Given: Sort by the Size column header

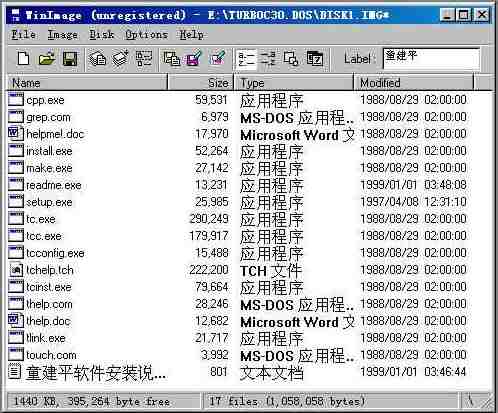Looking at the screenshot, I should 201,83.
